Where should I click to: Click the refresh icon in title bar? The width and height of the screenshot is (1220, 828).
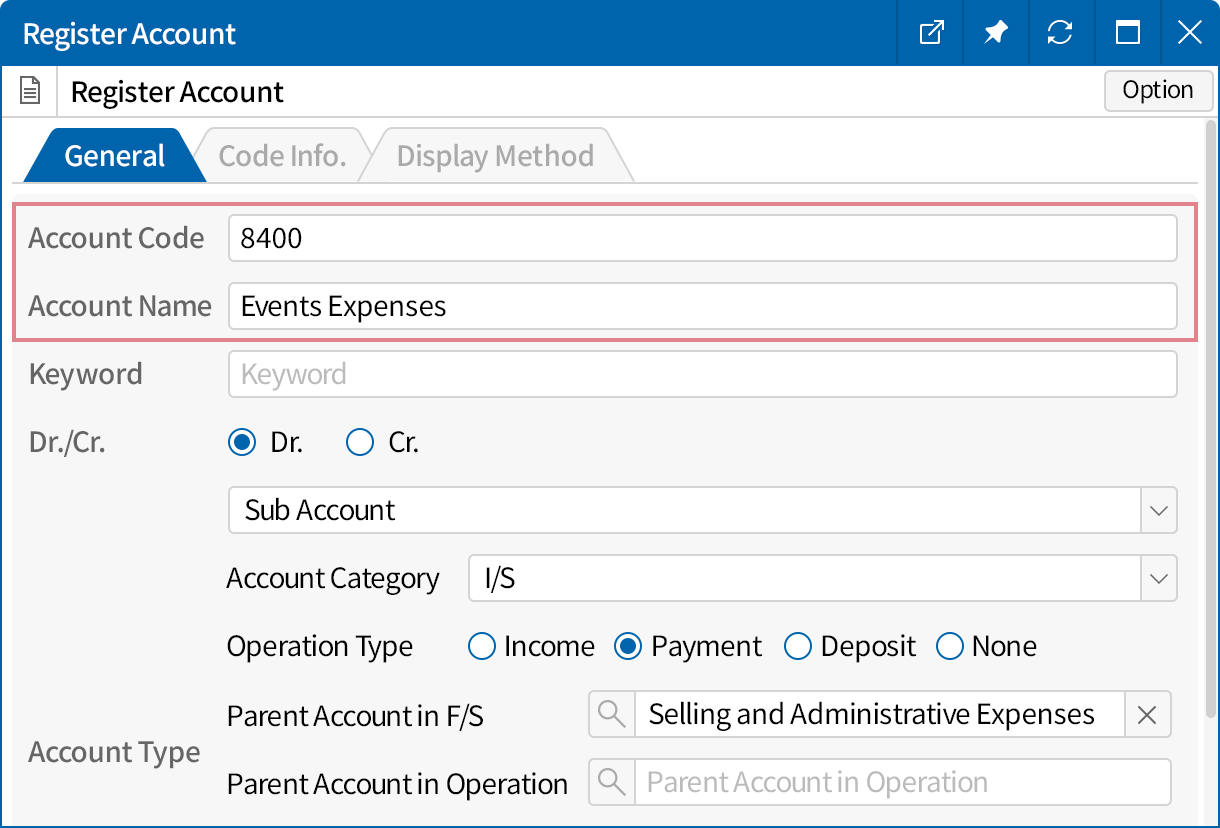[1059, 33]
